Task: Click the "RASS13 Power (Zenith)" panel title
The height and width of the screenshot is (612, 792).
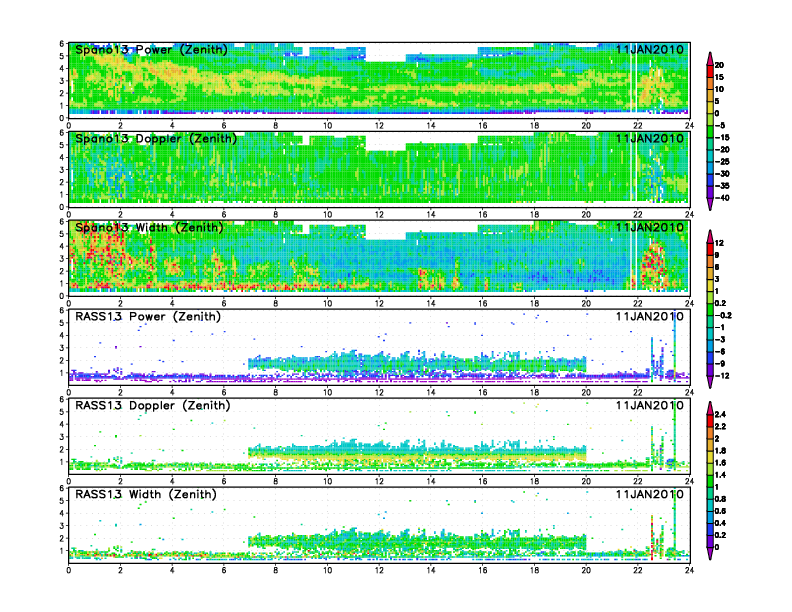Action: (148, 317)
